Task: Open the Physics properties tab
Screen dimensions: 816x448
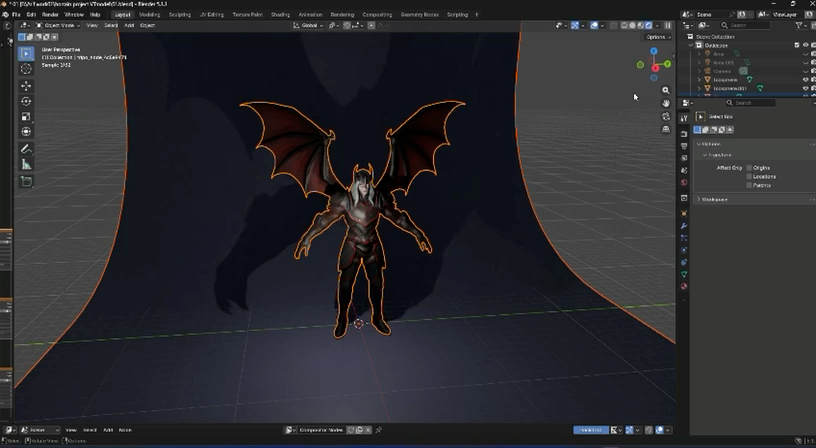Action: (x=684, y=250)
